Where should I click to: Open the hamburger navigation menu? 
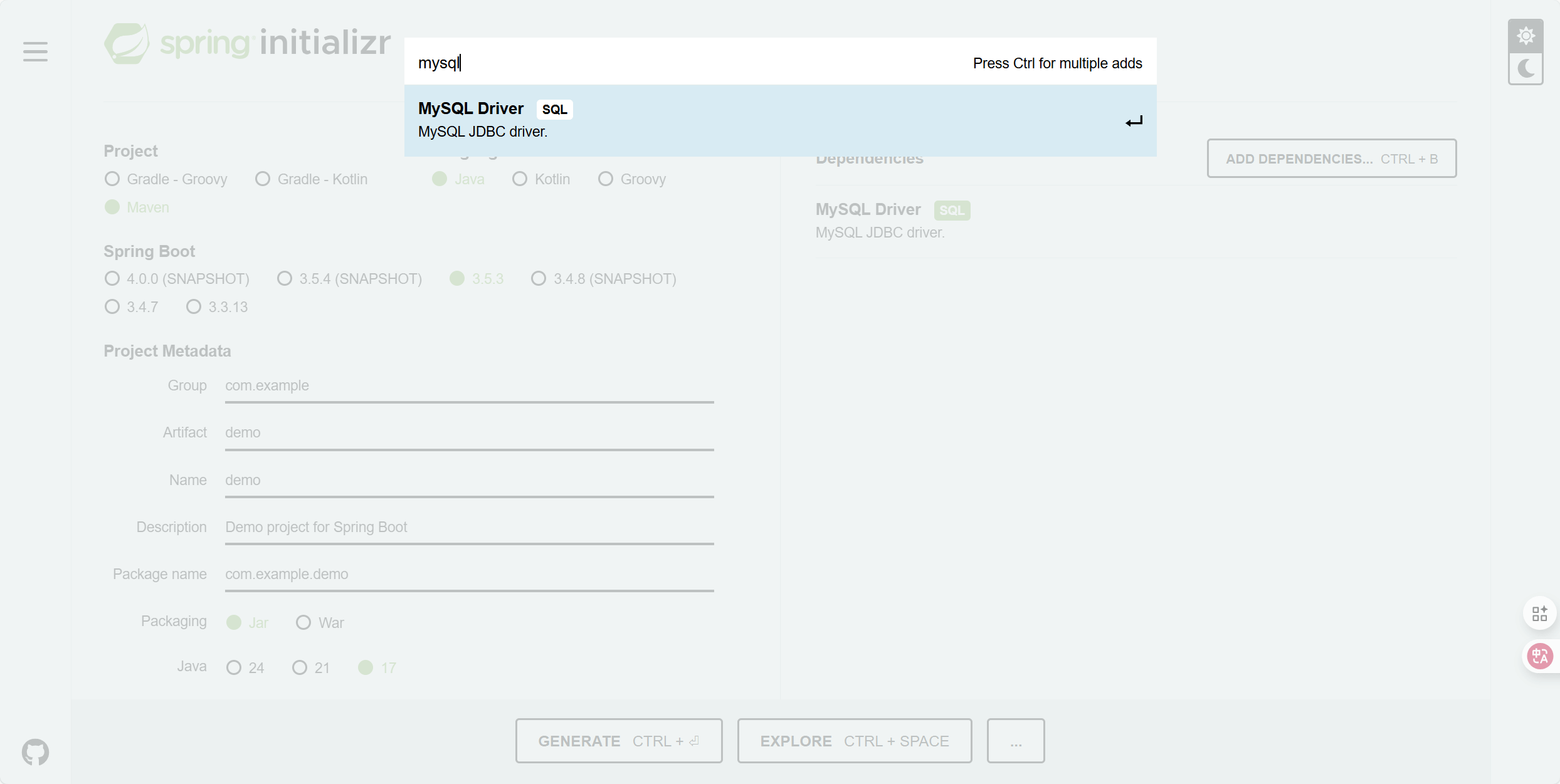click(x=35, y=51)
